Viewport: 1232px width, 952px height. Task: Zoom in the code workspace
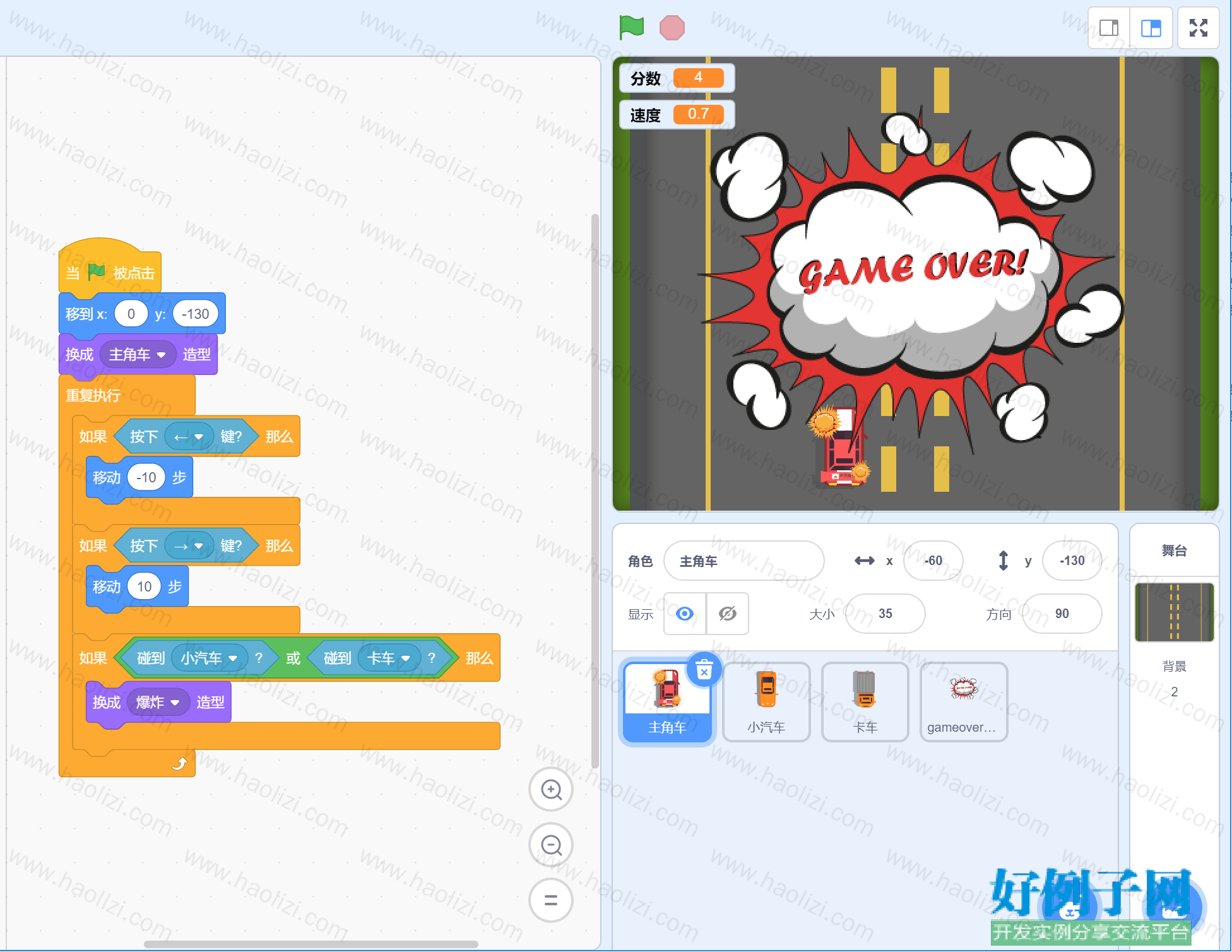coord(551,789)
